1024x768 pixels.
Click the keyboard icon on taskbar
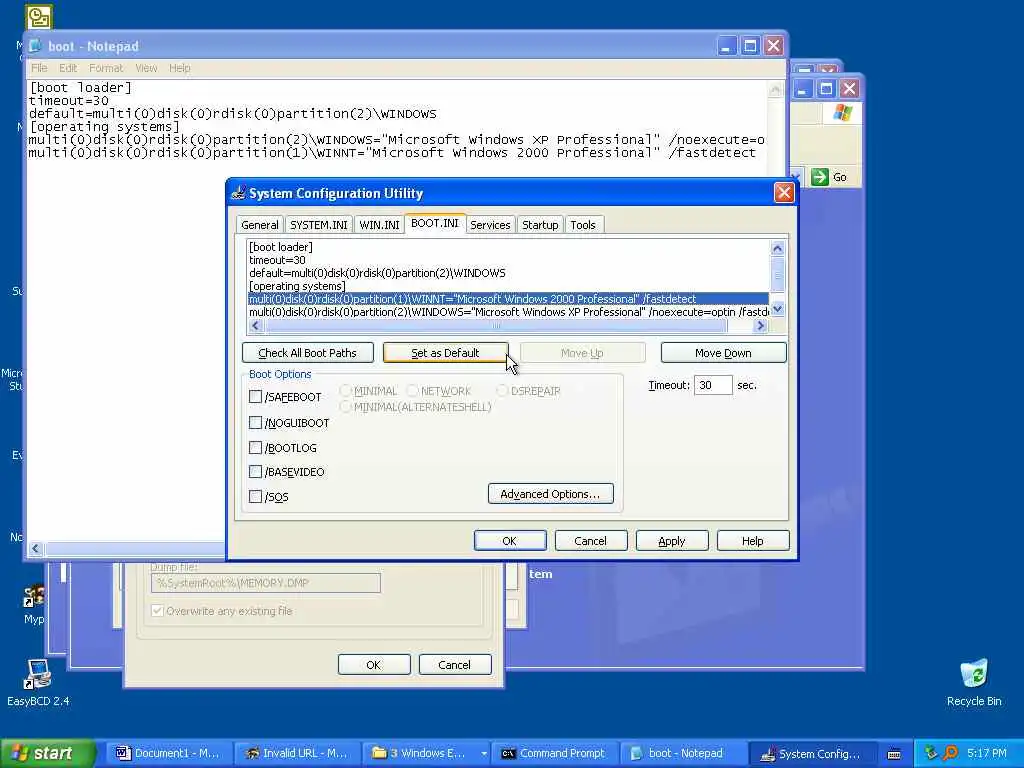pyautogui.click(x=894, y=754)
